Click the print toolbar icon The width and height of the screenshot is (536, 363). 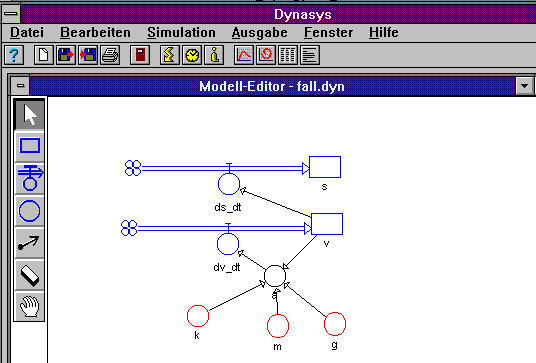(110, 55)
